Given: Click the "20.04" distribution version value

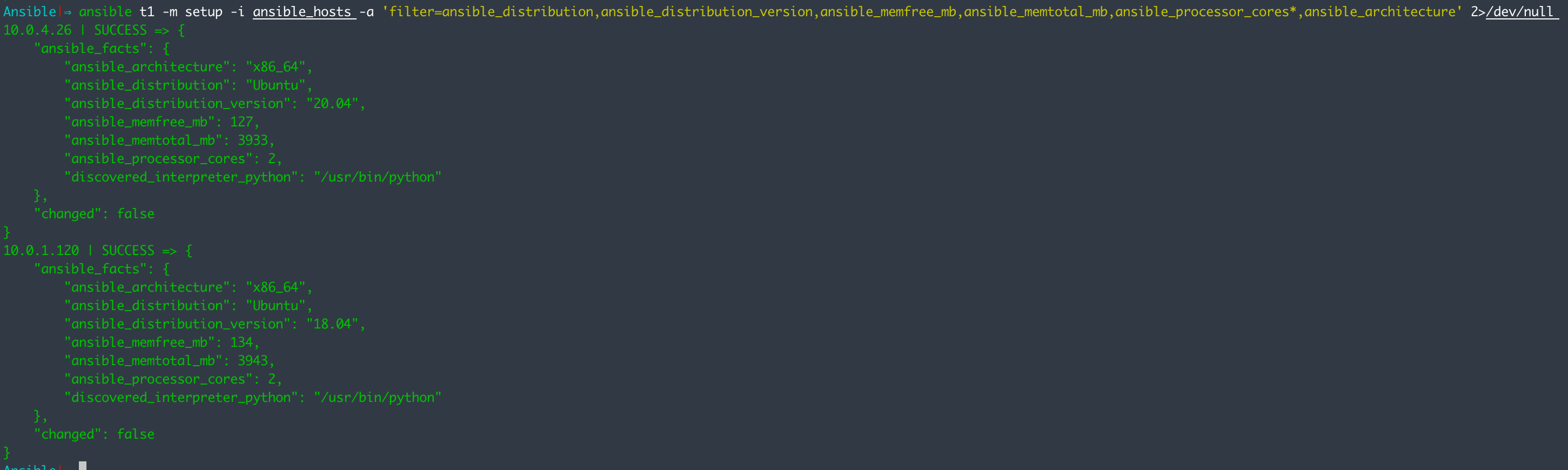Looking at the screenshot, I should (x=332, y=104).
